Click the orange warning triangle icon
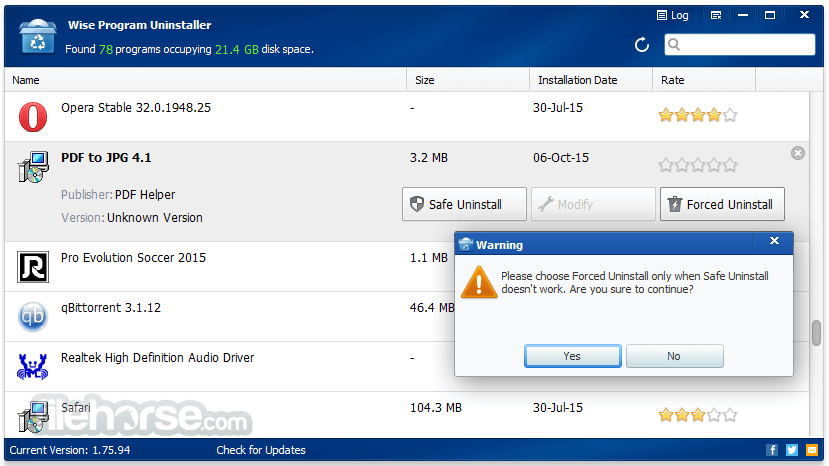The image size is (829, 466). tap(479, 282)
